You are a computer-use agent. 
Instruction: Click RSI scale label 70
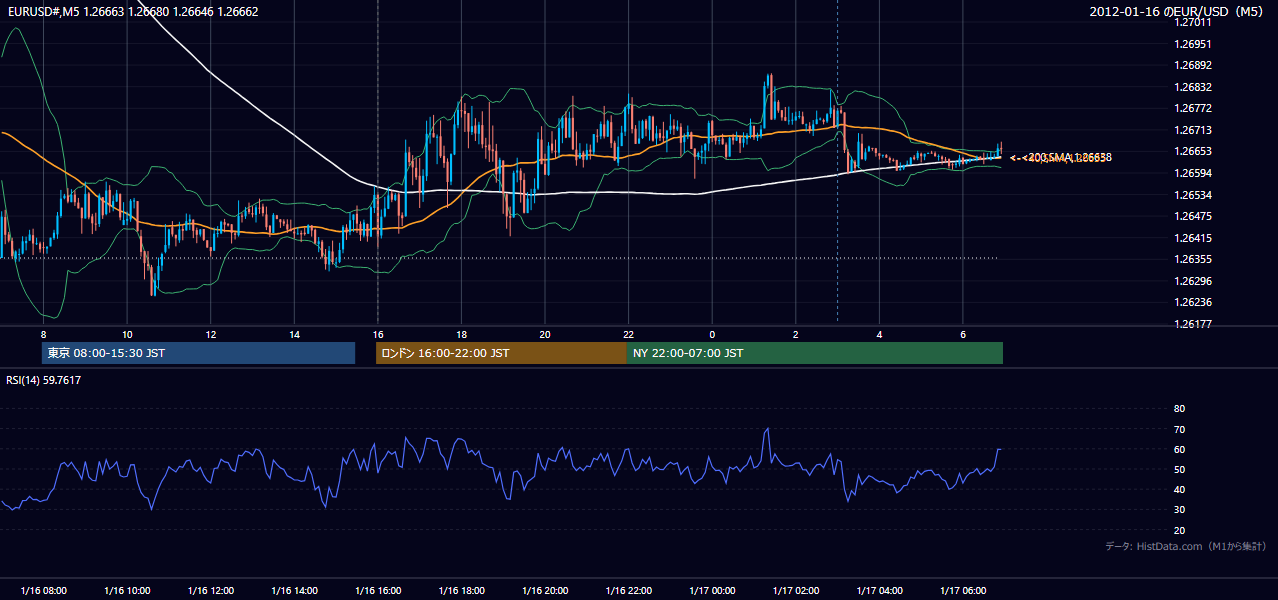[1179, 429]
